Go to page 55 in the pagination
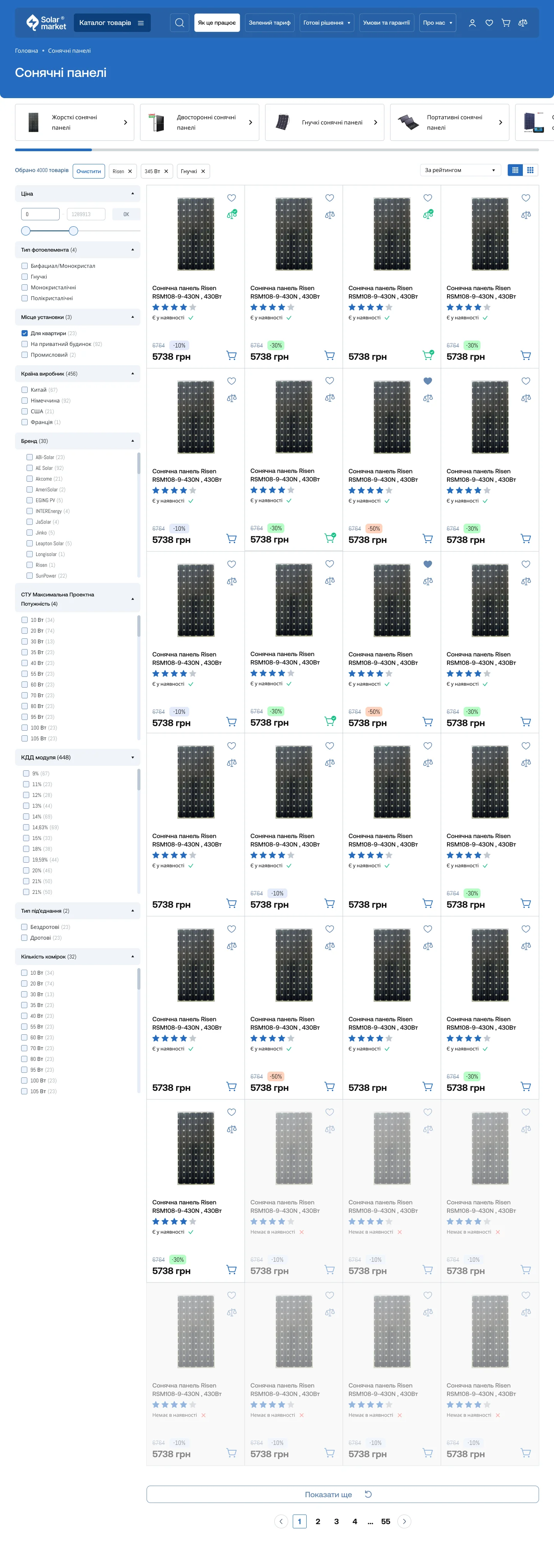554x1568 pixels. click(385, 1521)
